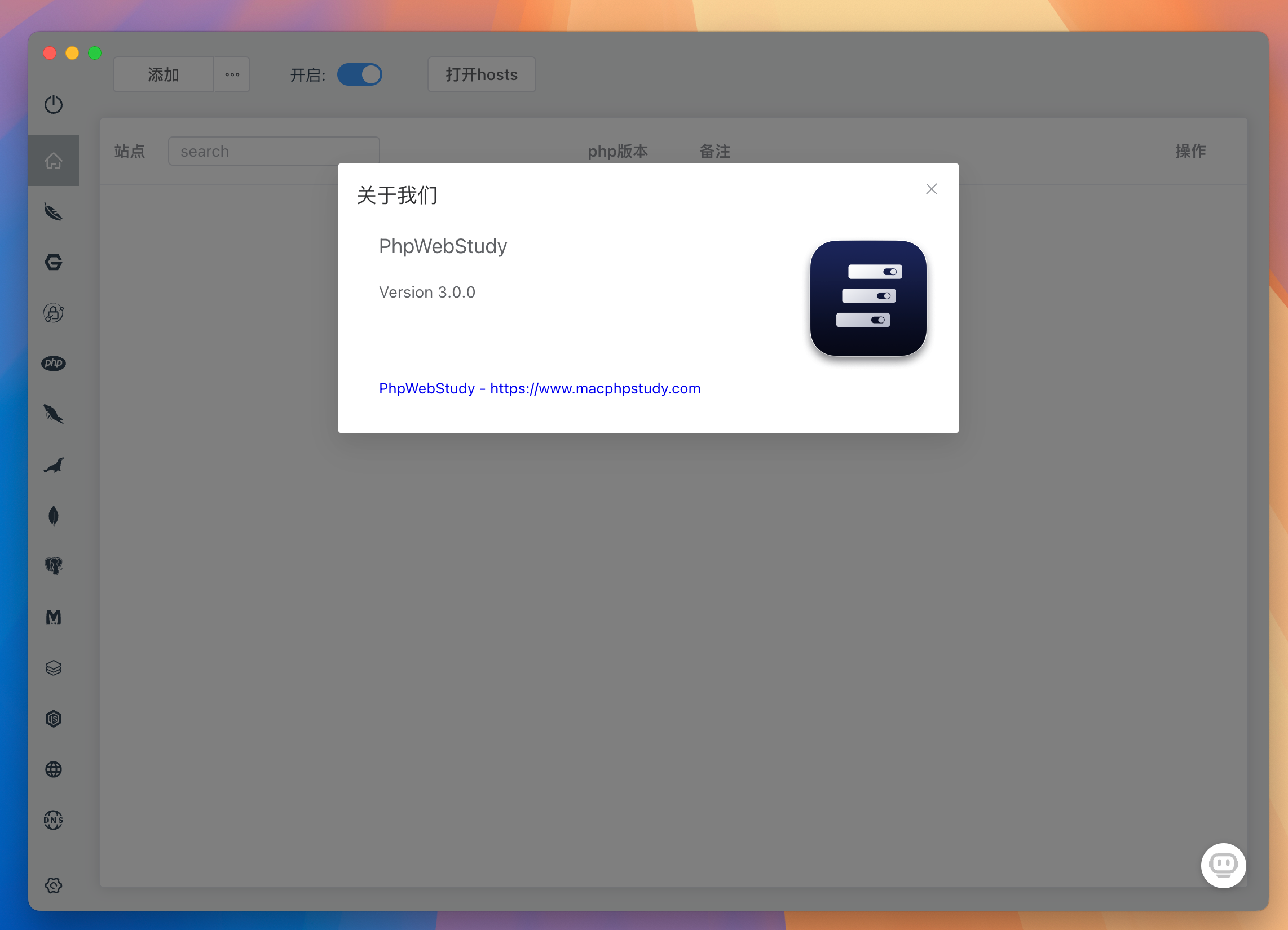Click the green fullscreen window button

point(95,53)
